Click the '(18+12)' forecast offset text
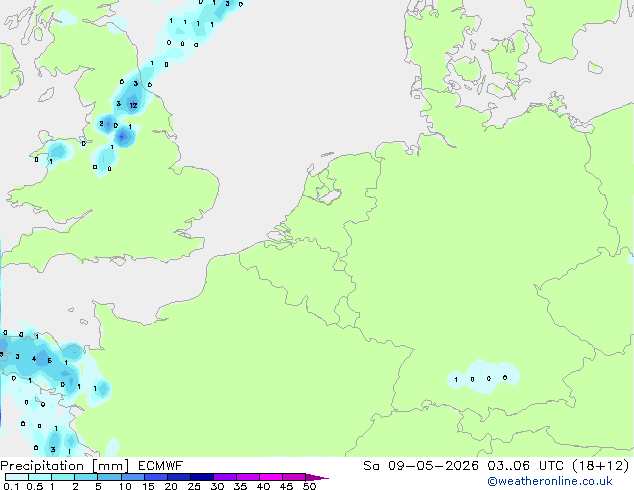 (601, 466)
